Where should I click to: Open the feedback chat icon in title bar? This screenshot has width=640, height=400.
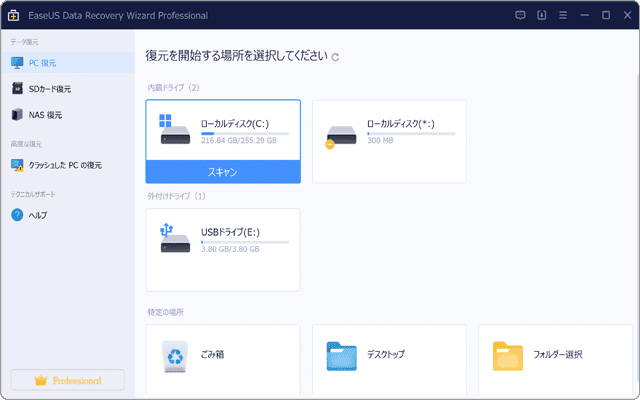click(520, 16)
